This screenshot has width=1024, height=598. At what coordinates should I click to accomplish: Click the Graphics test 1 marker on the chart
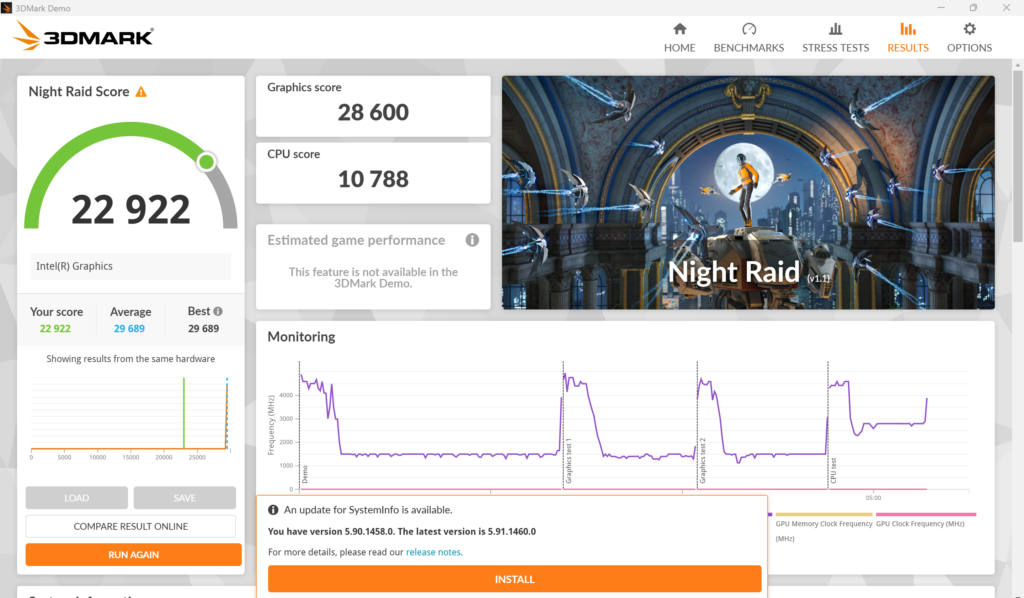(568, 461)
